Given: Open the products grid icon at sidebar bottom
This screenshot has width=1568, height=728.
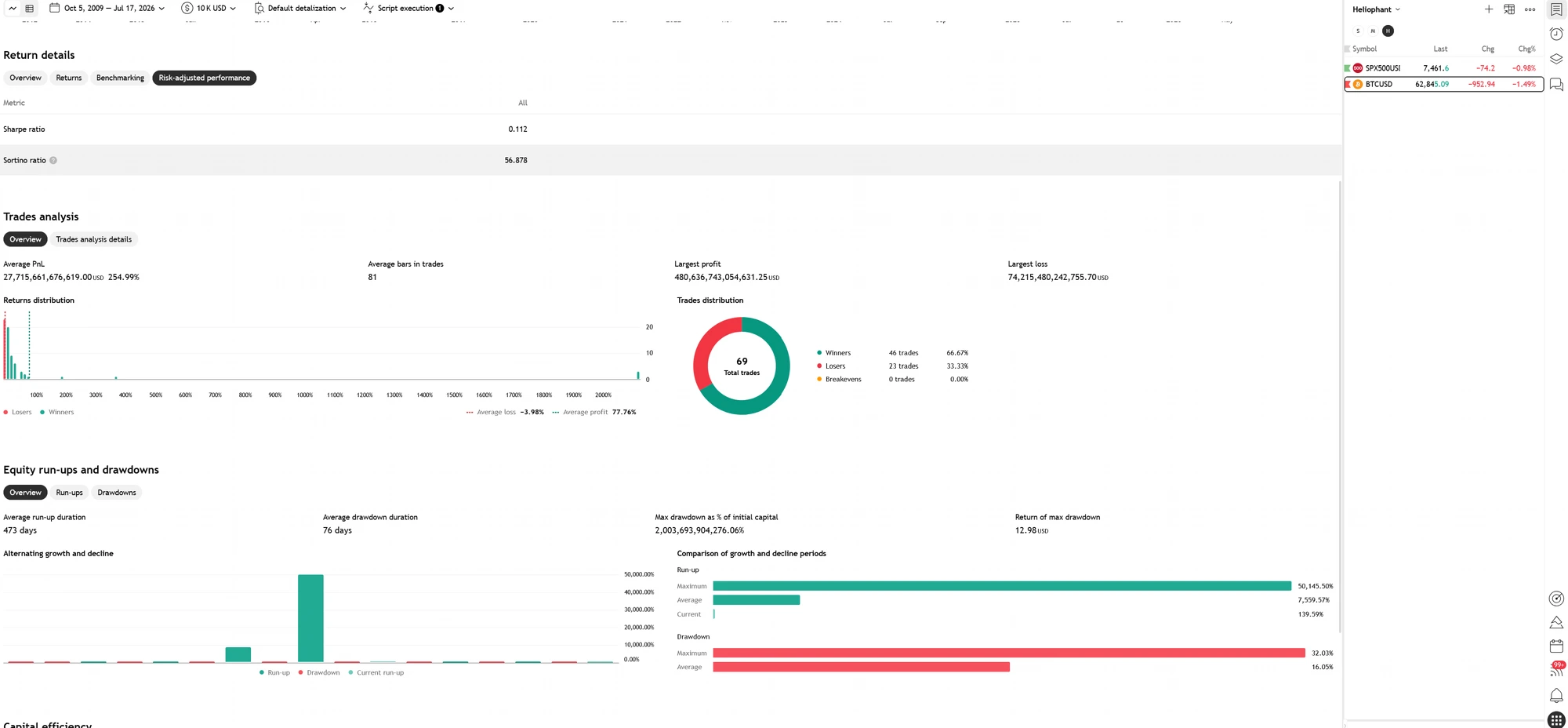Looking at the screenshot, I should pos(1556,720).
